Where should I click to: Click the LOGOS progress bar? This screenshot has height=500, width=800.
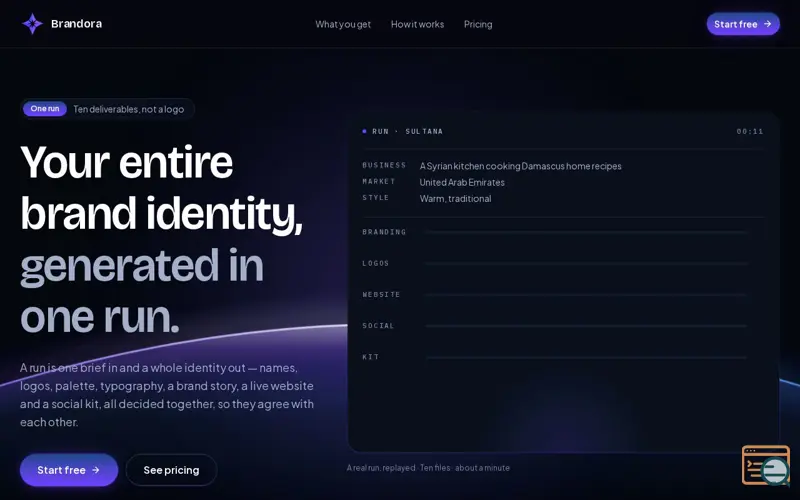[587, 263]
